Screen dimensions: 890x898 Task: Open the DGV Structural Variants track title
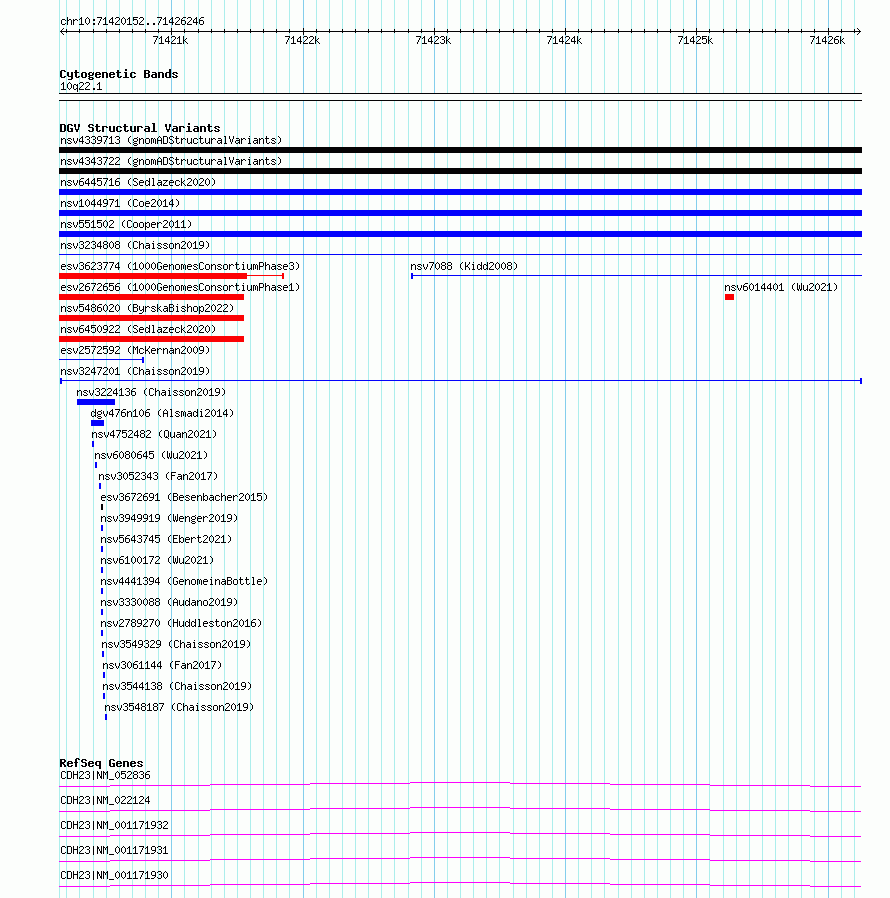140,128
